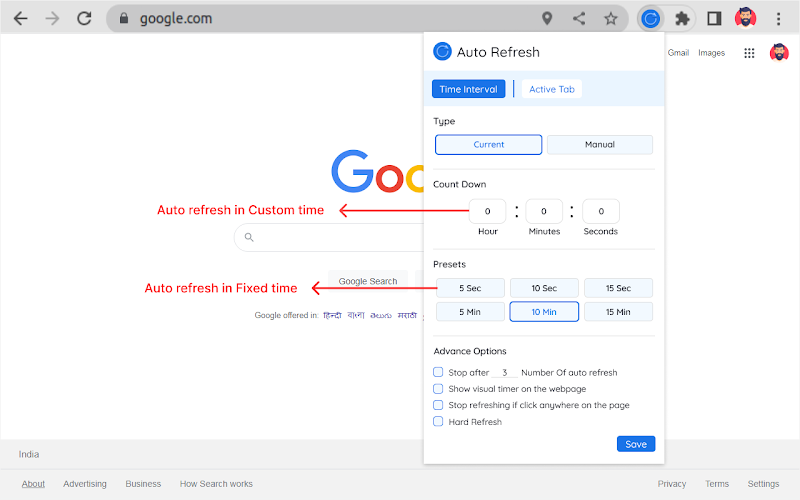Click the Seconds countdown field
Image resolution: width=800 pixels, height=500 pixels.
601,211
